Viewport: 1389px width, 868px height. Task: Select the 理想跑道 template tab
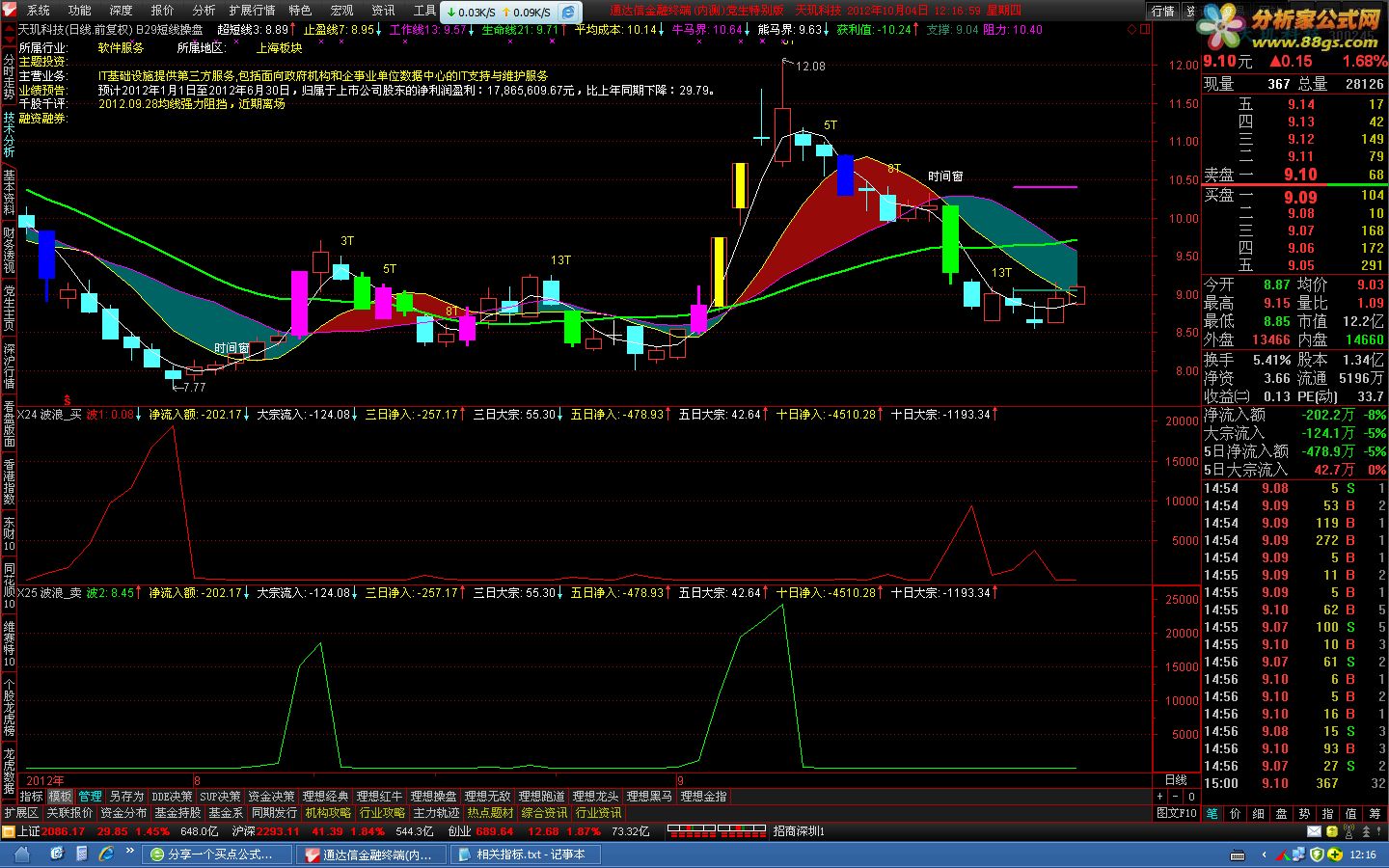(541, 797)
